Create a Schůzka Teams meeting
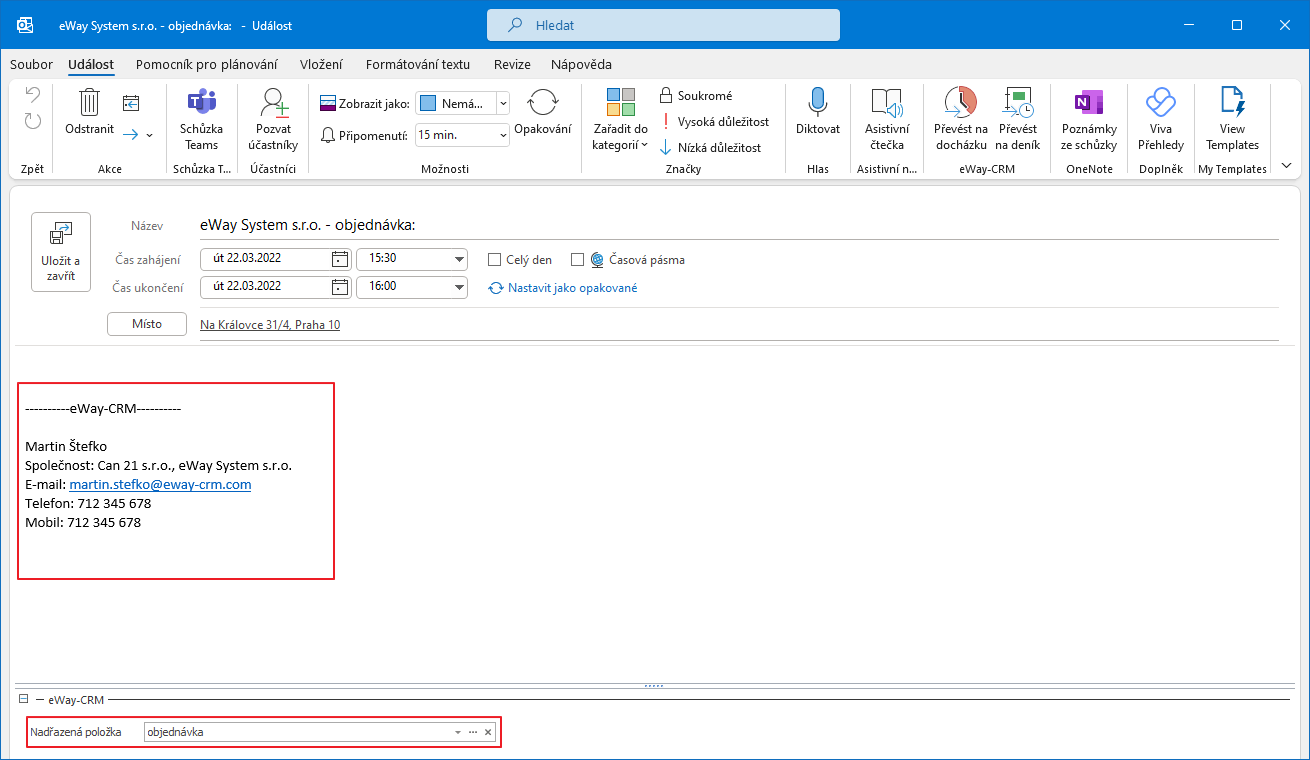Image resolution: width=1310 pixels, height=760 pixels. point(201,119)
